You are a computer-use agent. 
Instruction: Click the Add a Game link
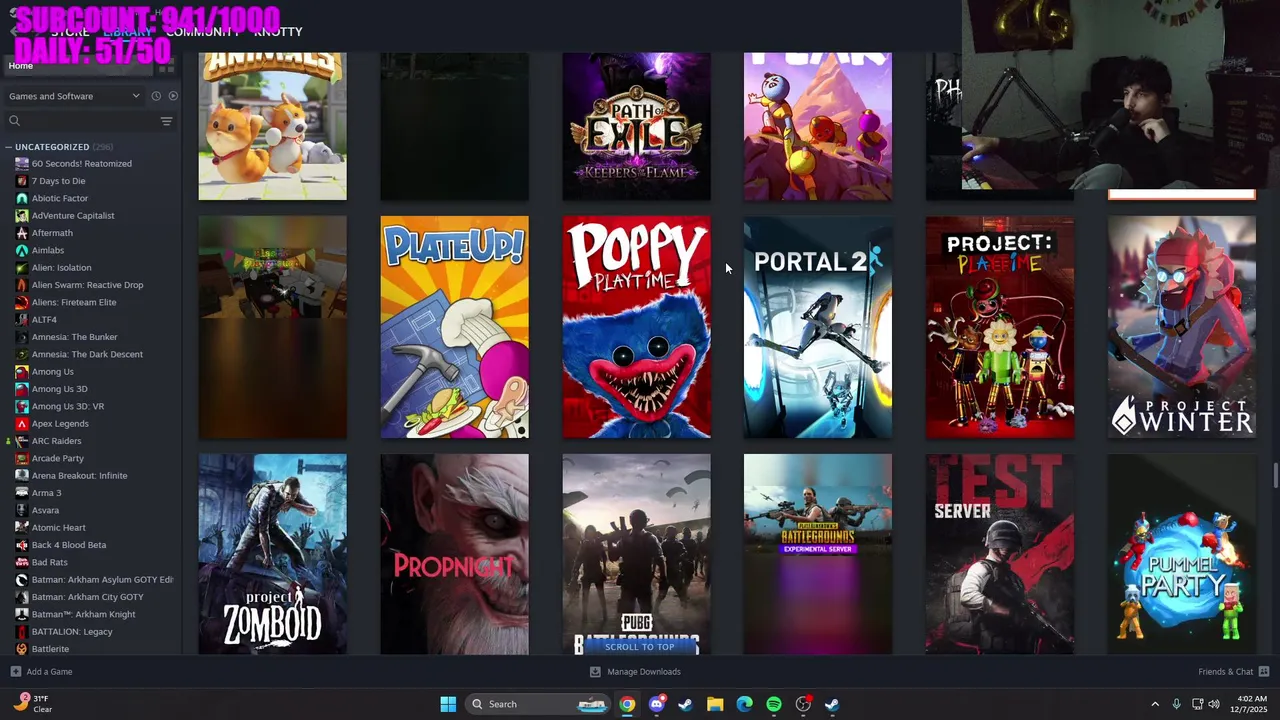pos(49,672)
